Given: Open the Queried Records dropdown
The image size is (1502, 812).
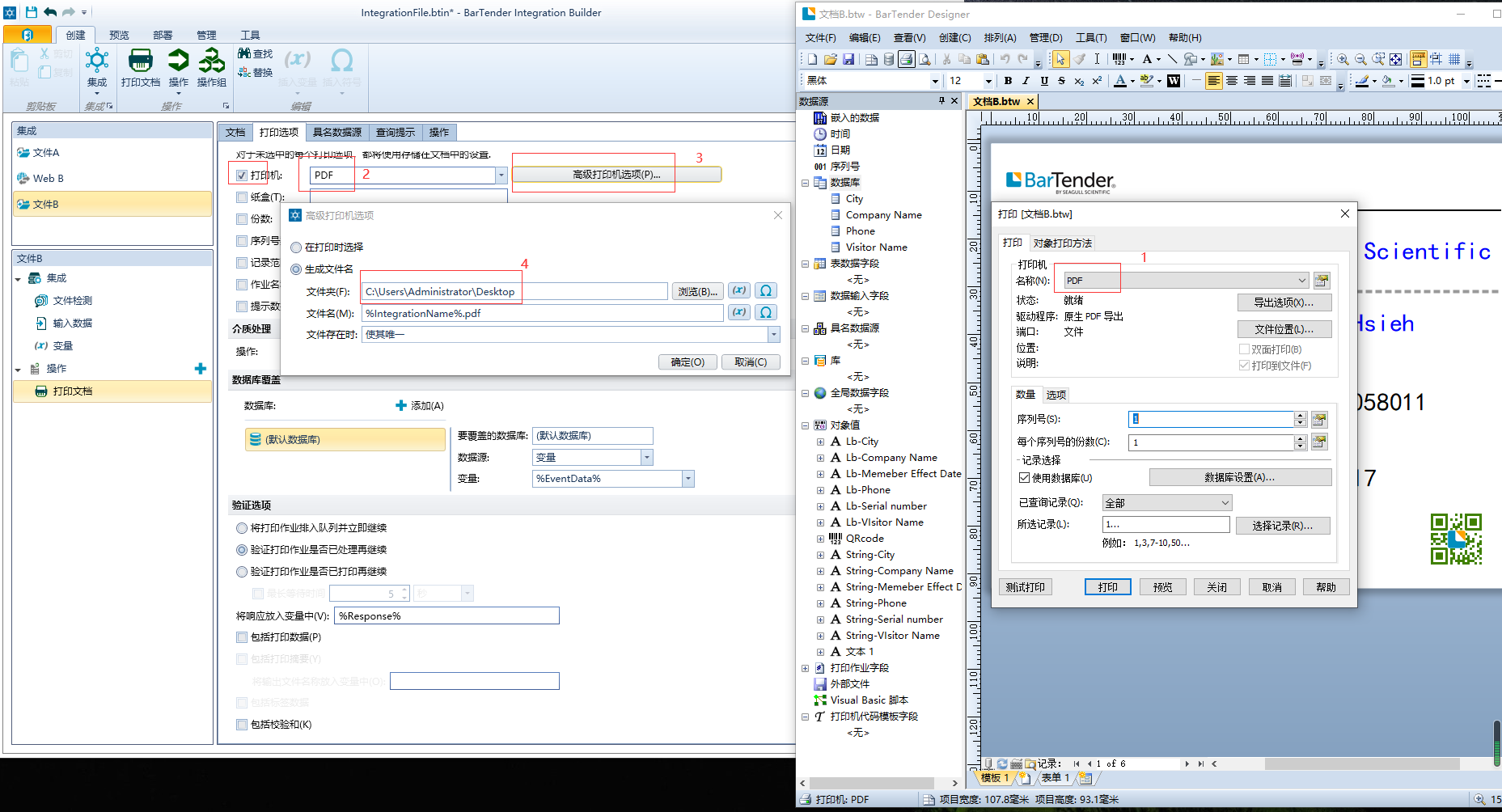Looking at the screenshot, I should 1225,503.
